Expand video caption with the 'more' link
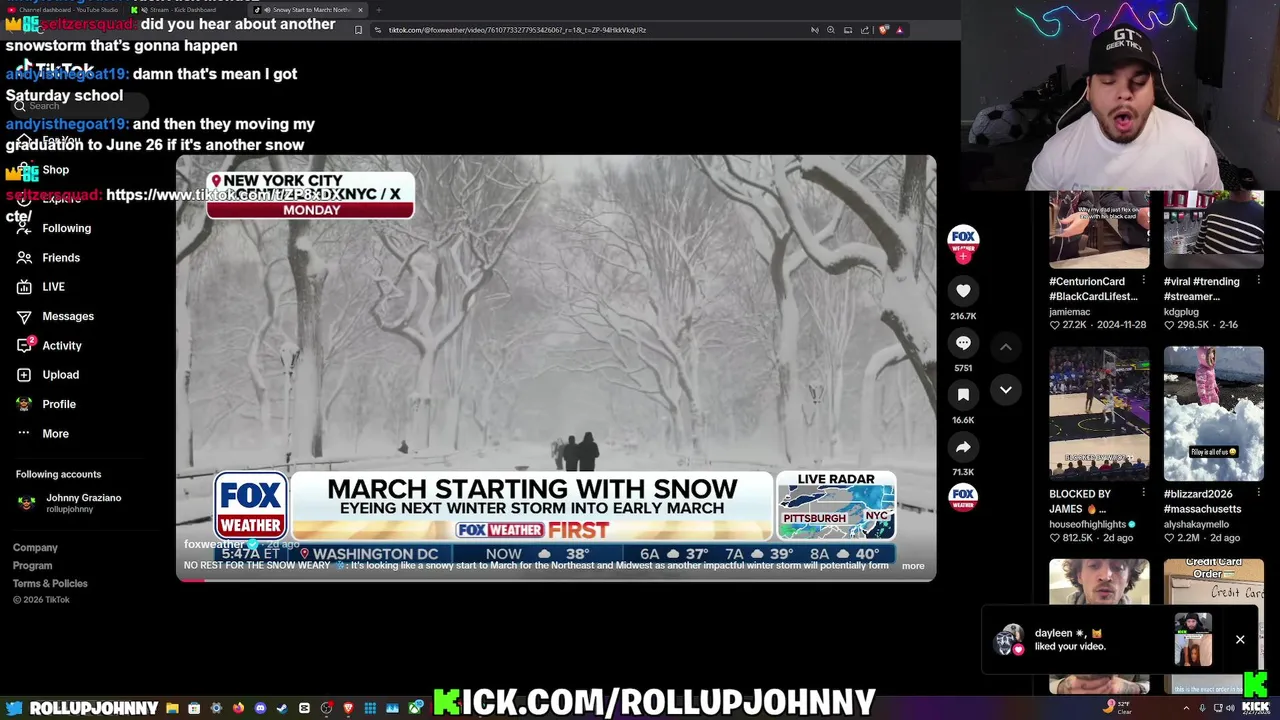This screenshot has height=720, width=1280. [913, 566]
